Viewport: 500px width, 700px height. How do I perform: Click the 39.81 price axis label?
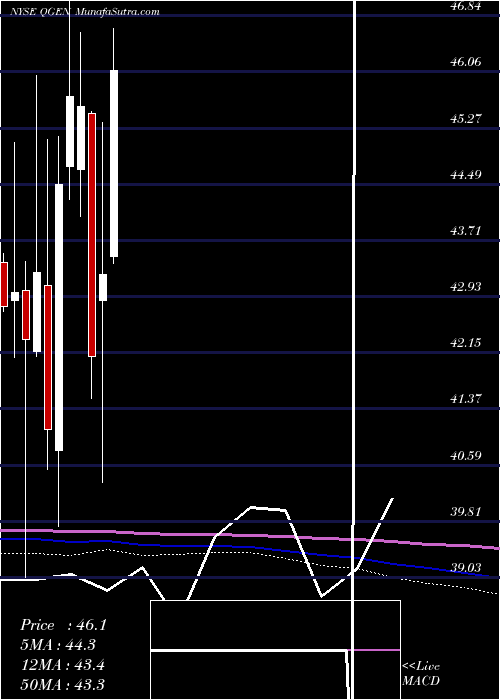point(467,512)
